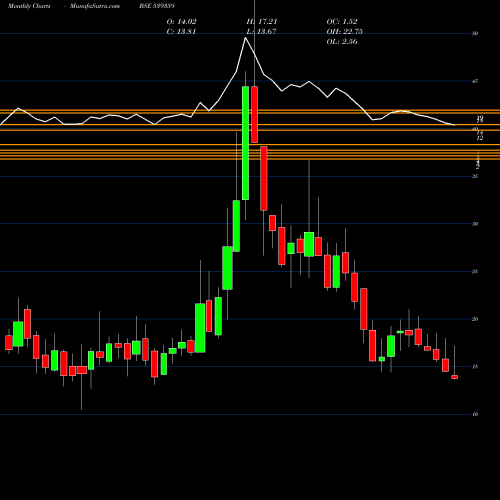Click the 'Monthly Charts' title text
The height and width of the screenshot is (500, 500).
click(29, 6)
